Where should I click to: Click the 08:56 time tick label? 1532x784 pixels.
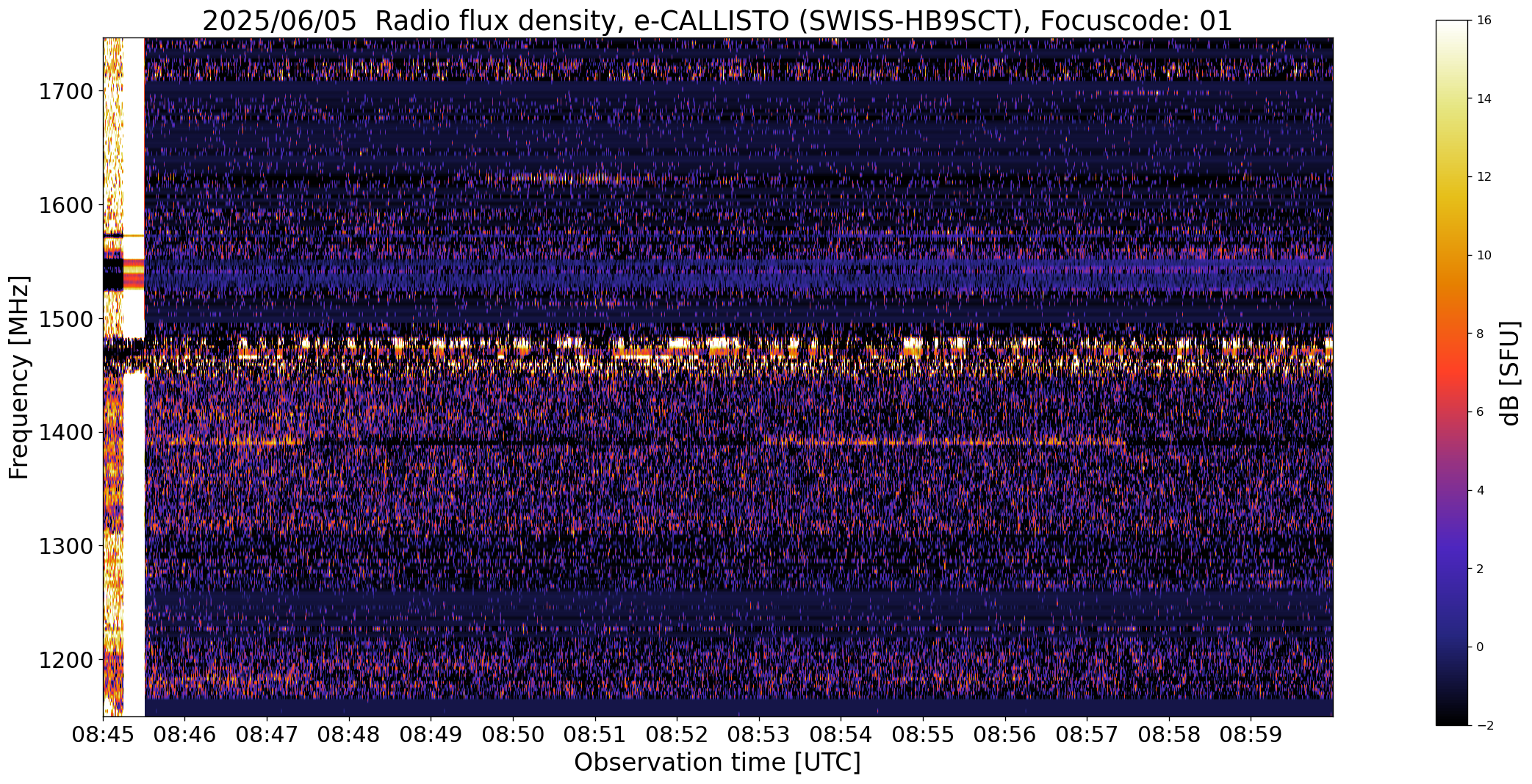1005,735
